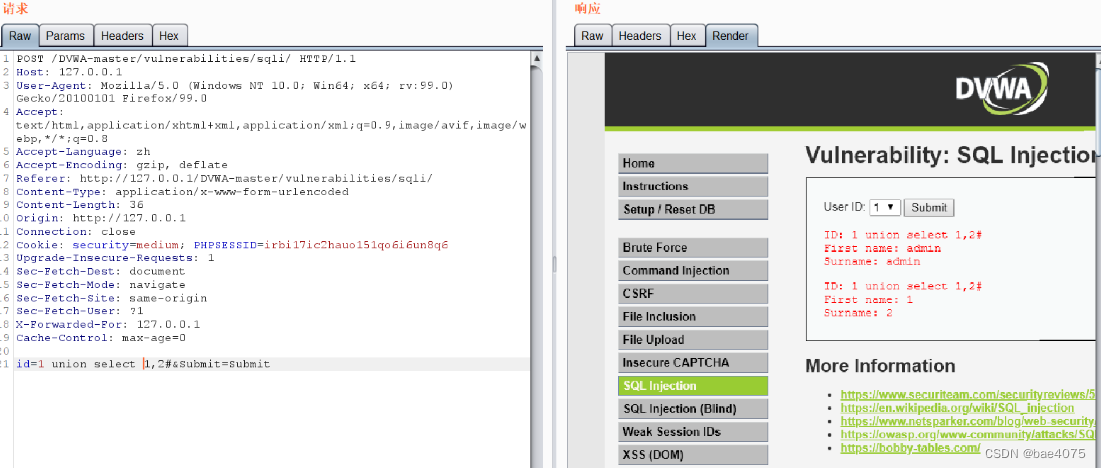
Task: Open the bobby-tables.com link
Action: pos(910,448)
